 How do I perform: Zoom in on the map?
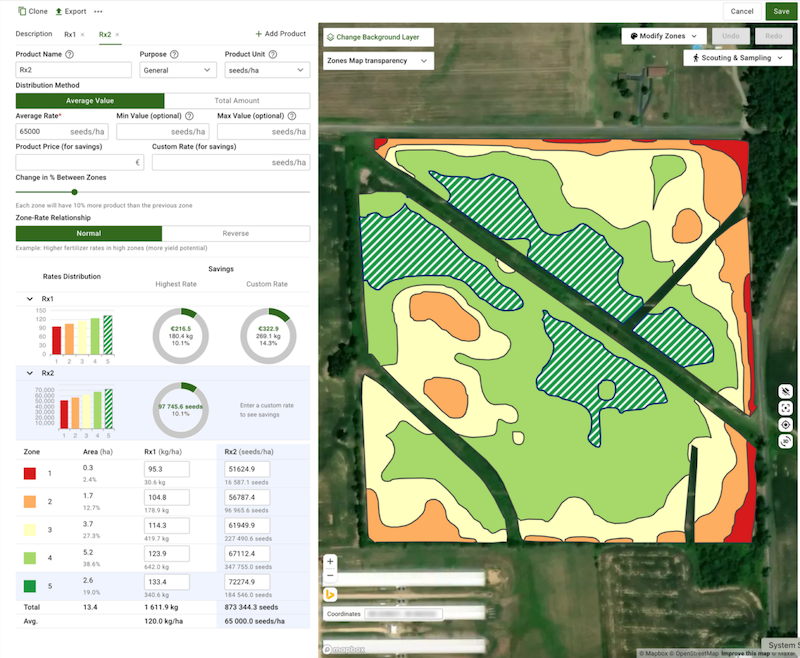click(x=330, y=561)
